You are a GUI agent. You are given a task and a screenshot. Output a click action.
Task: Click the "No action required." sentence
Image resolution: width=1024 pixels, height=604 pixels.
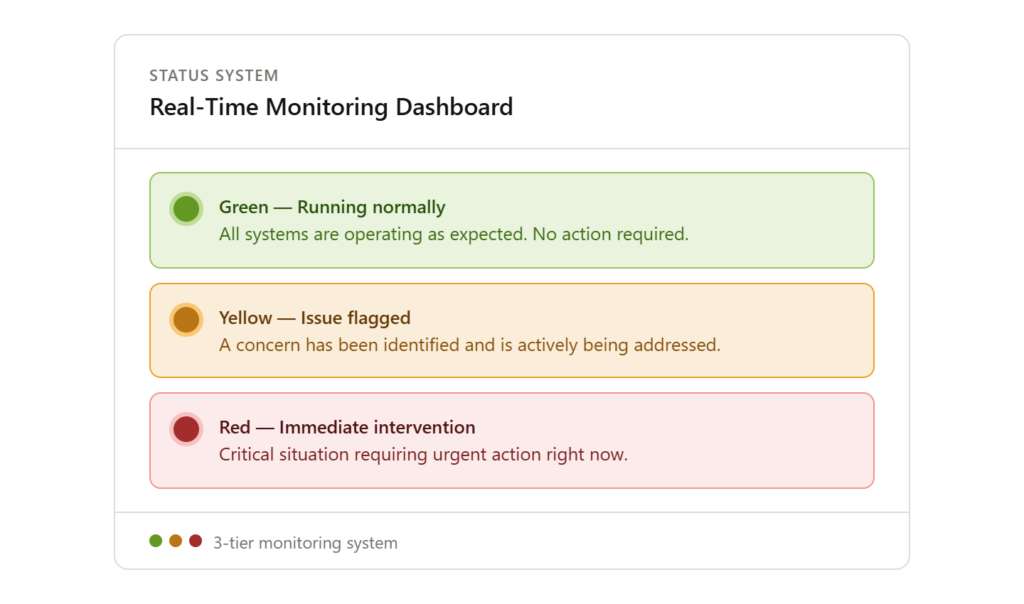pos(611,234)
